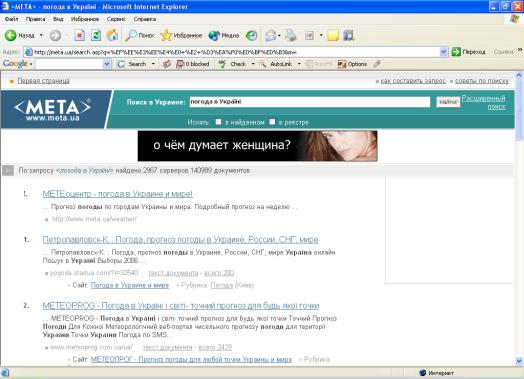Click the Back (Назад) arrow icon
Image resolution: width=524 pixels, height=379 pixels.
click(10, 35)
